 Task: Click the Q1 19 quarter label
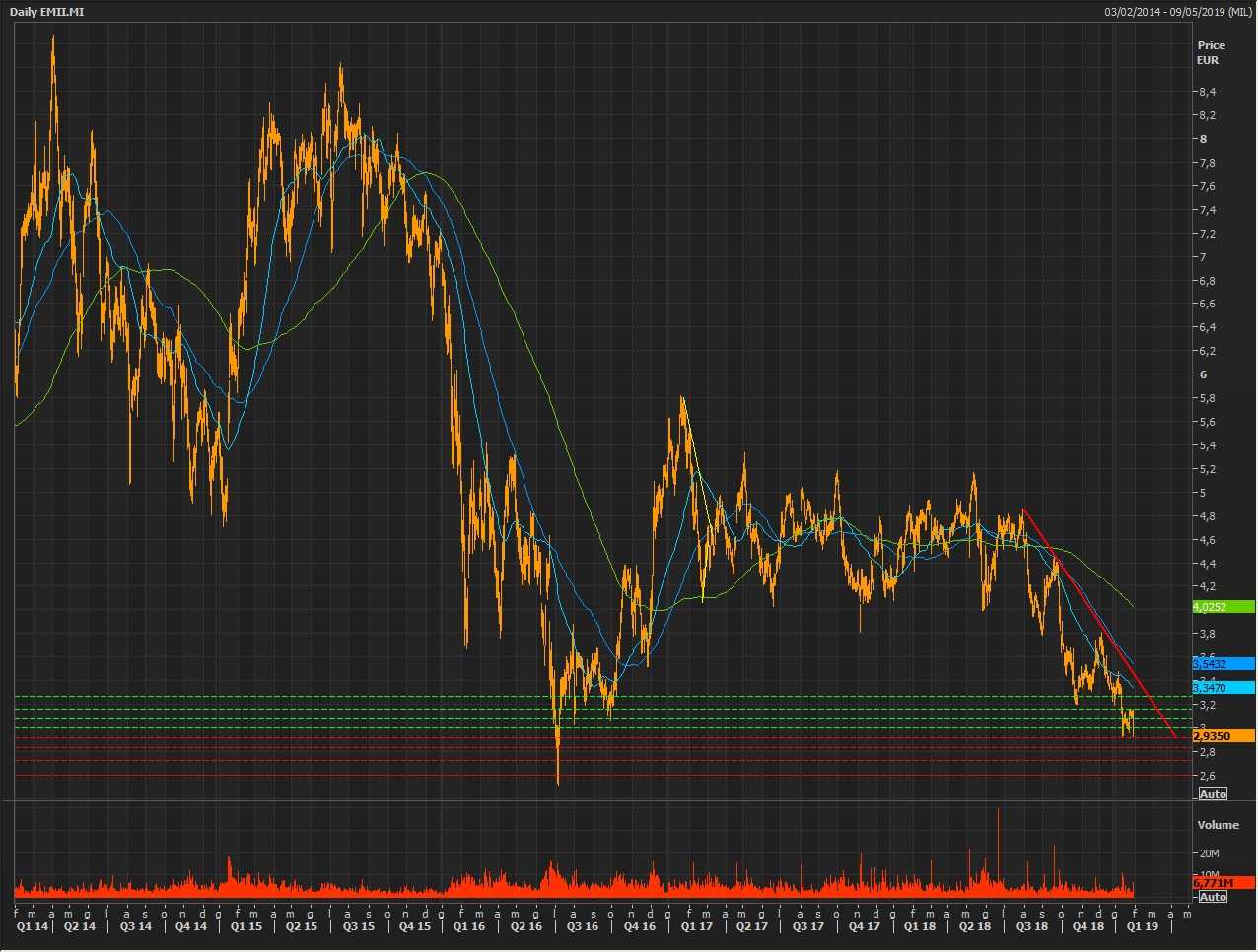(x=1143, y=926)
